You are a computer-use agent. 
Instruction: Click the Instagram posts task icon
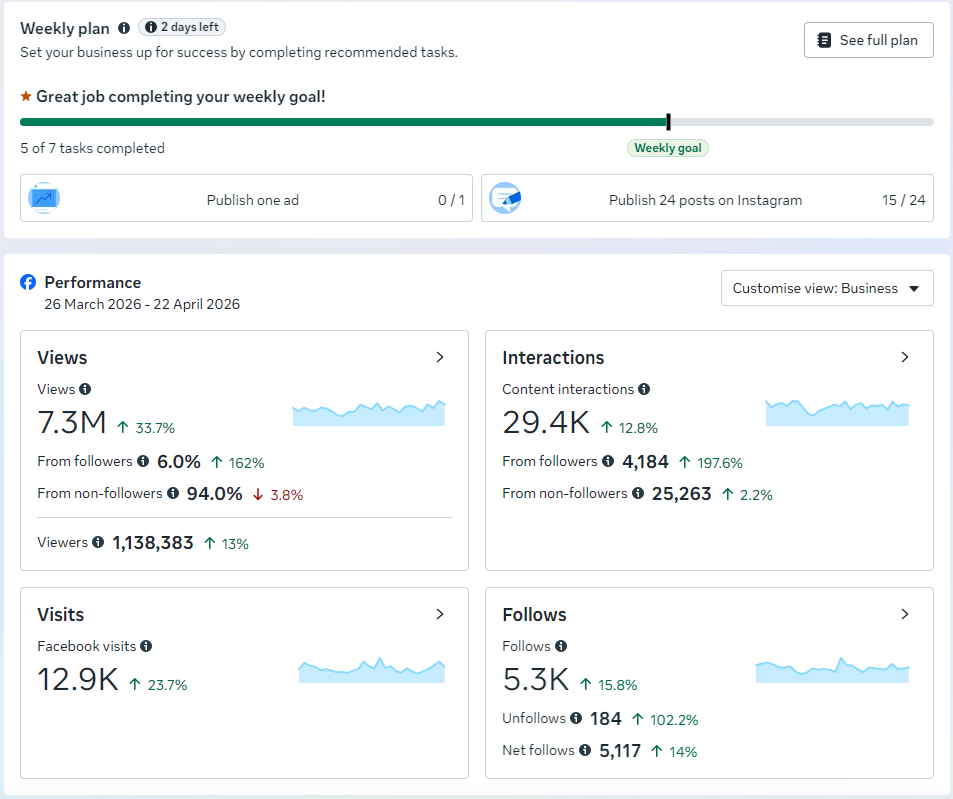click(x=505, y=199)
